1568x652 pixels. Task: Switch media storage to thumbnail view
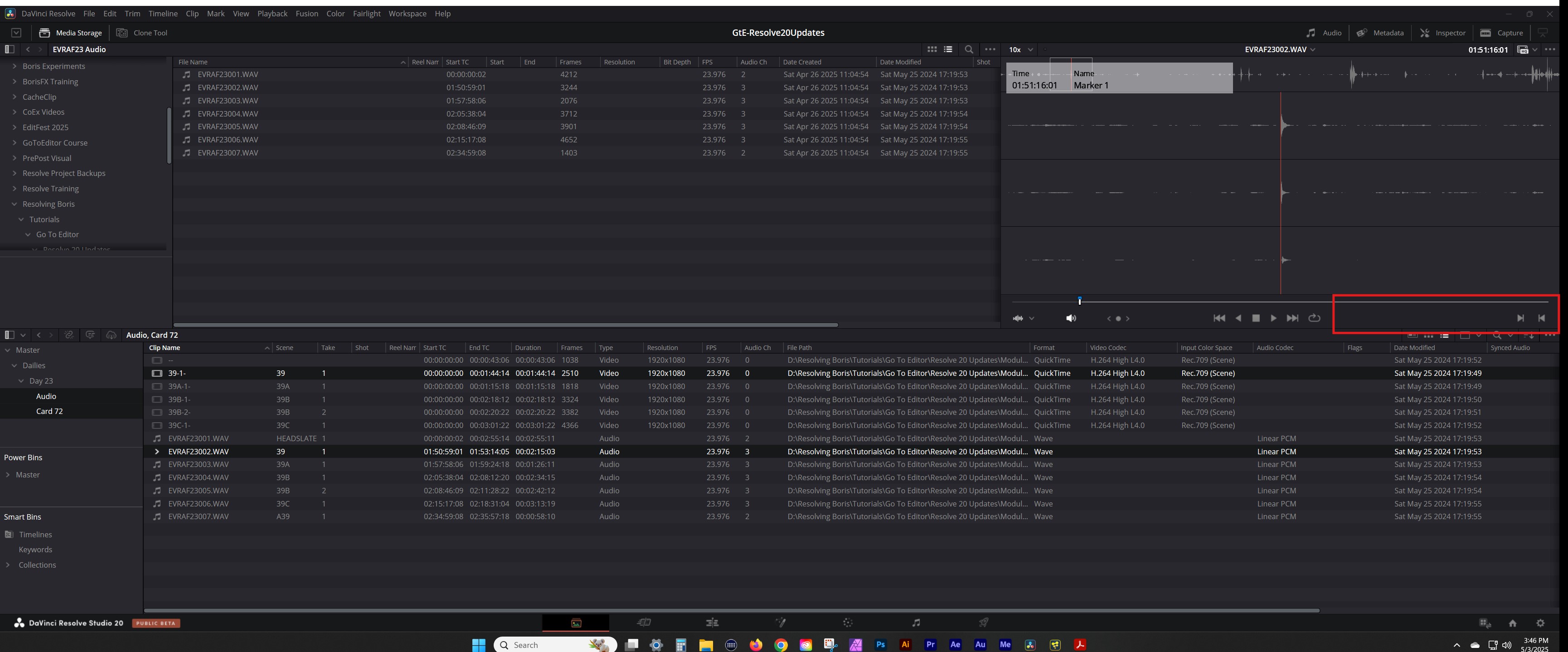[932, 49]
